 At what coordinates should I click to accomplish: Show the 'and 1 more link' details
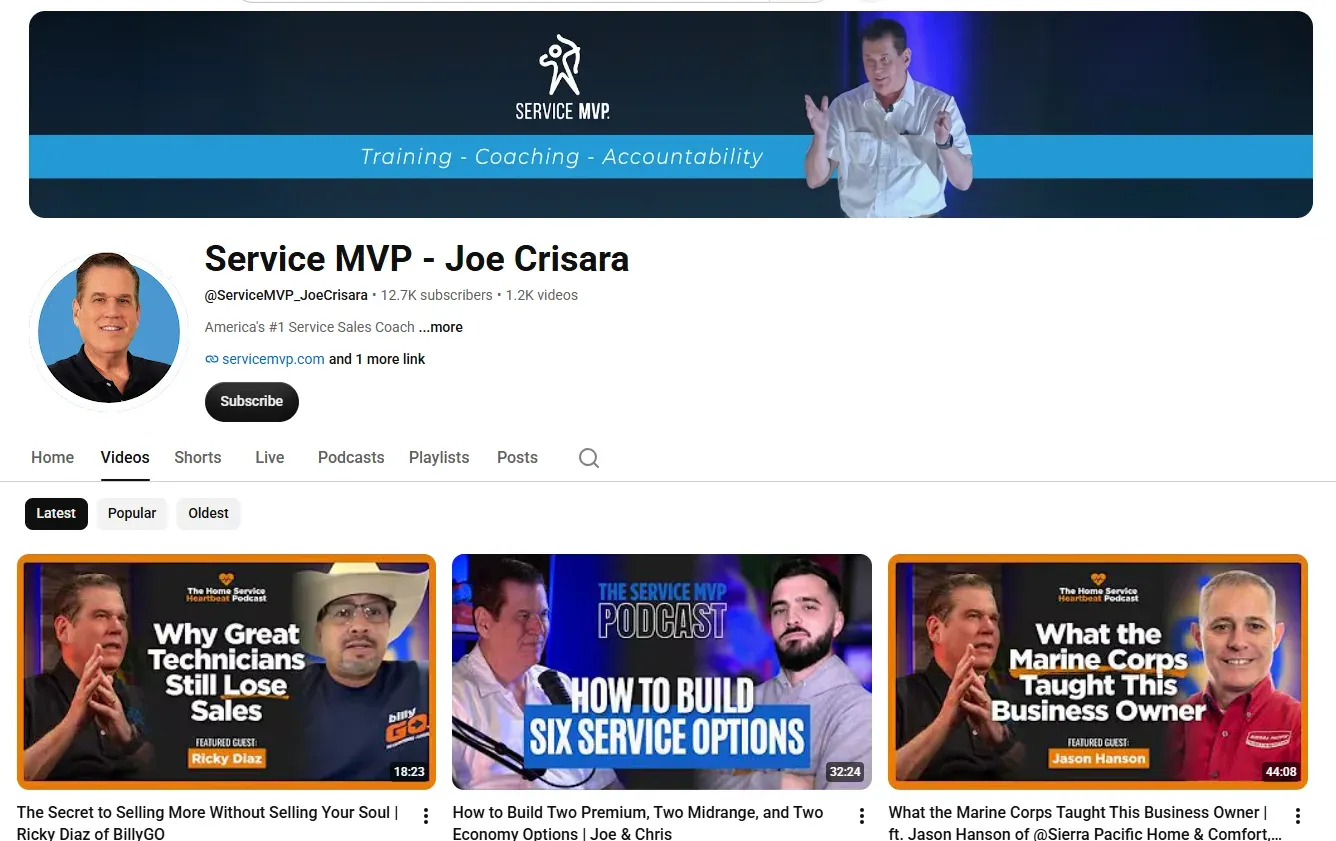(377, 359)
